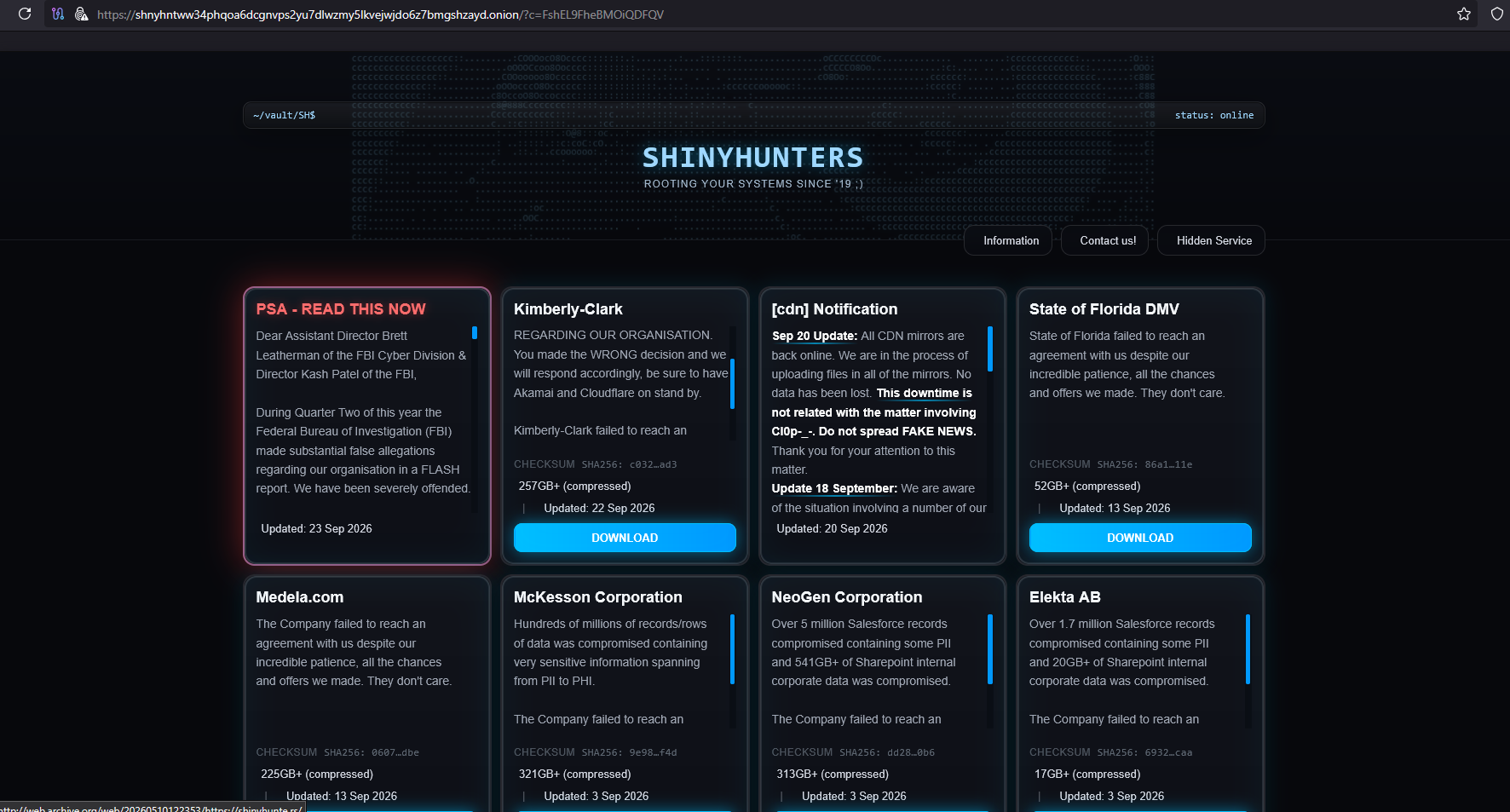Click the SHINYHUNTERS site title

click(753, 158)
